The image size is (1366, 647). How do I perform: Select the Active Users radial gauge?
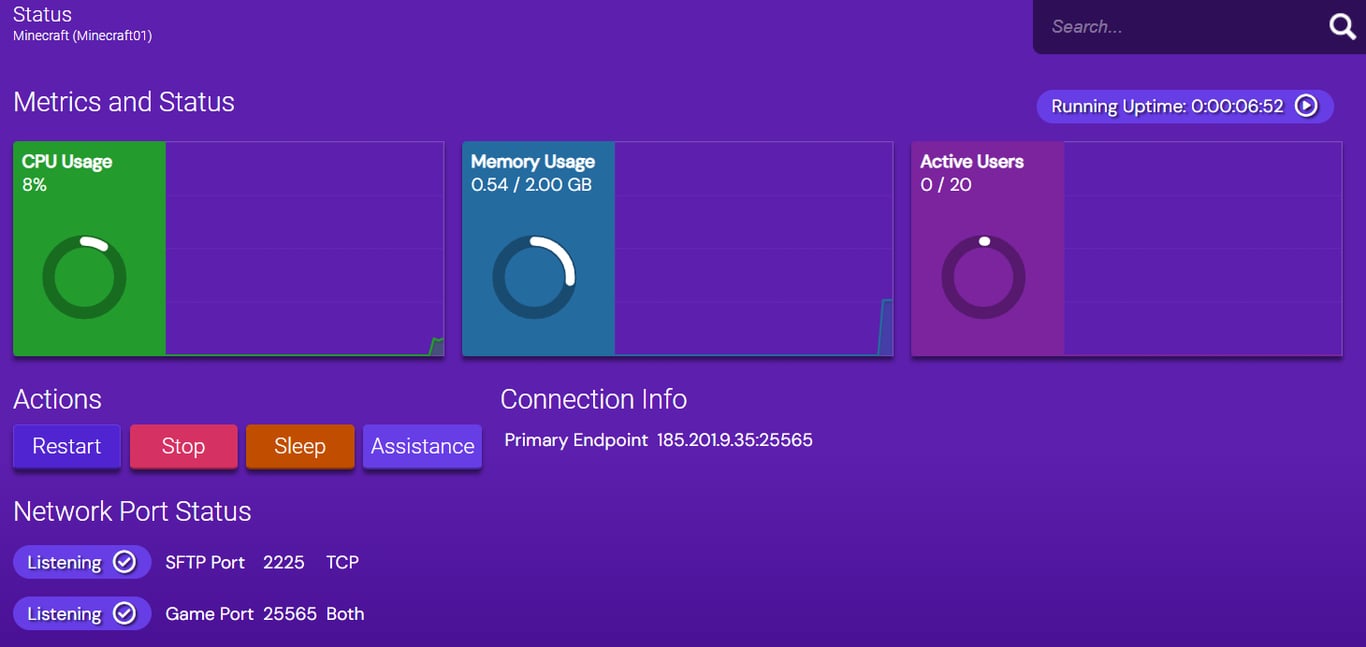(983, 277)
